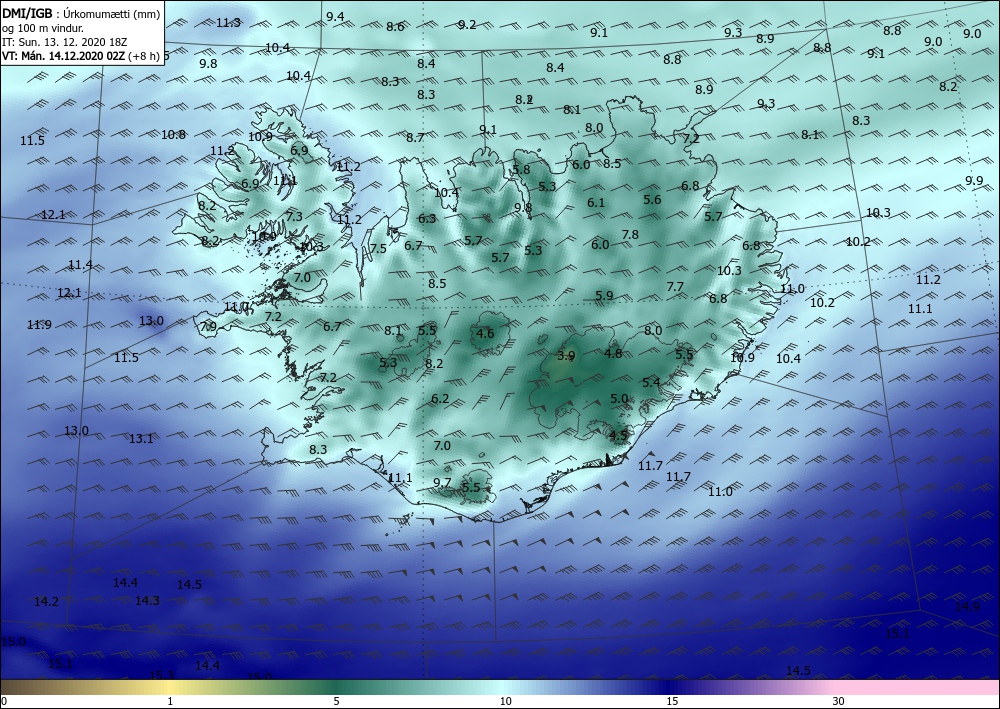Click the 'og 100 m vindur.' subtitle text
This screenshot has height=709, width=1000.
click(43, 27)
